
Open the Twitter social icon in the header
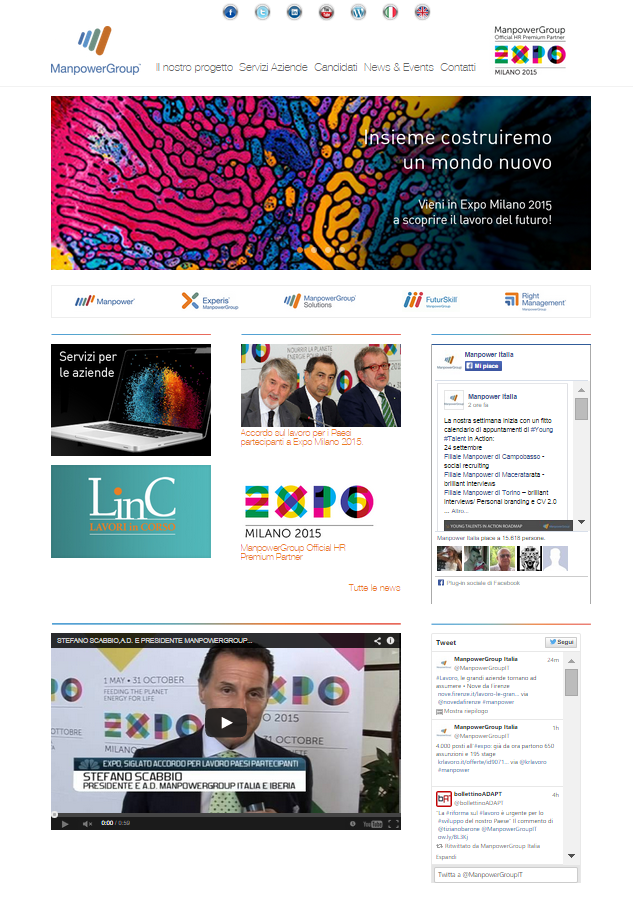(263, 12)
